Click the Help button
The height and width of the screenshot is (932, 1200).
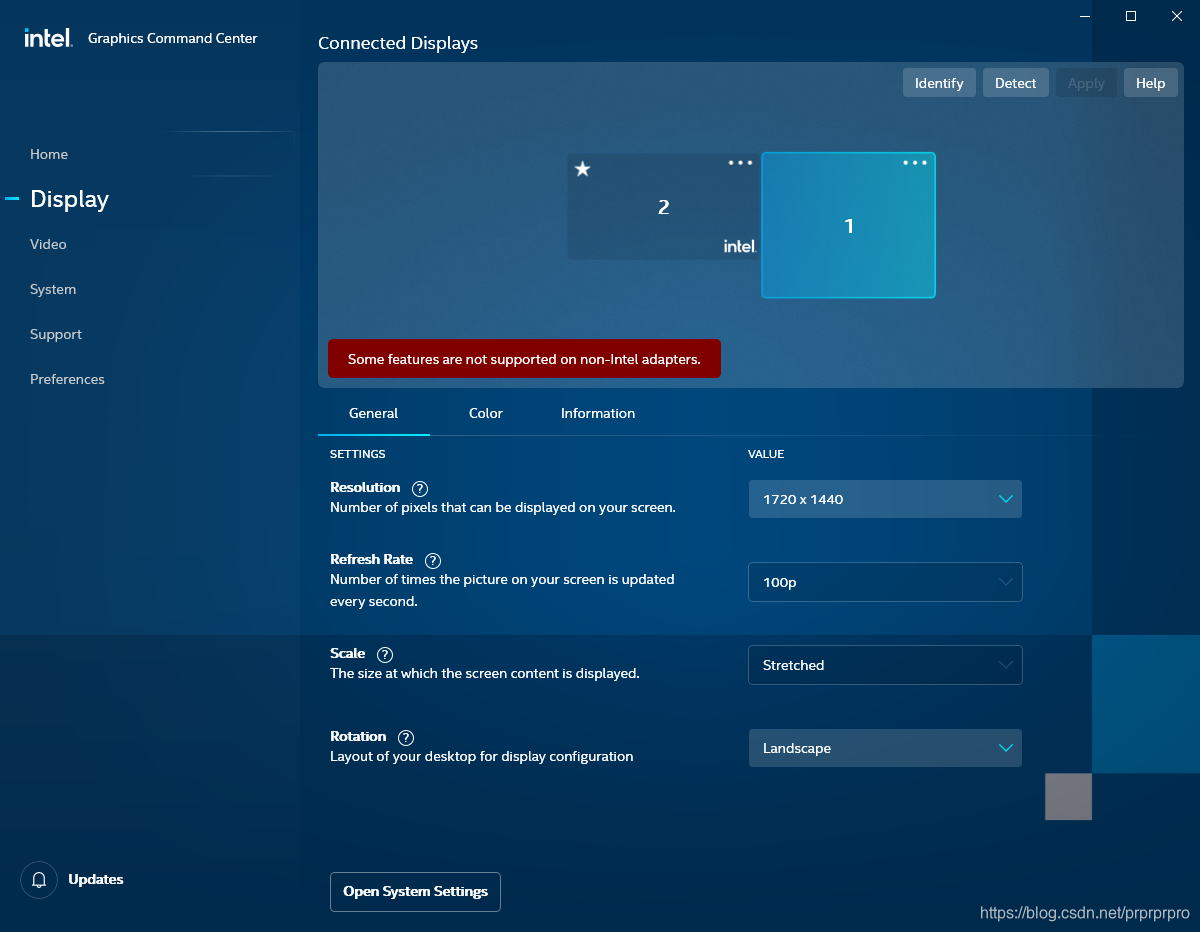coord(1150,83)
